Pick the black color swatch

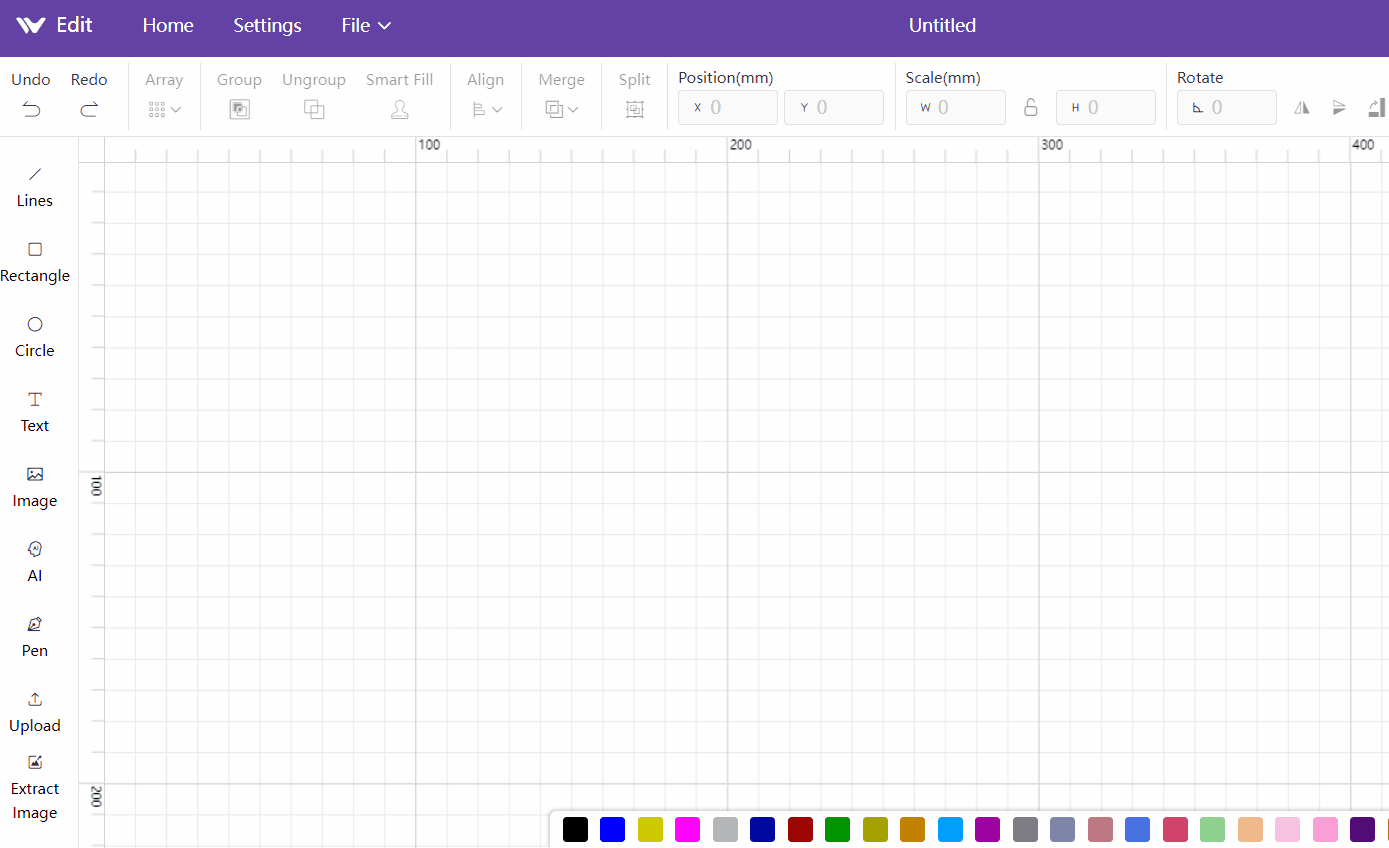[x=575, y=829]
